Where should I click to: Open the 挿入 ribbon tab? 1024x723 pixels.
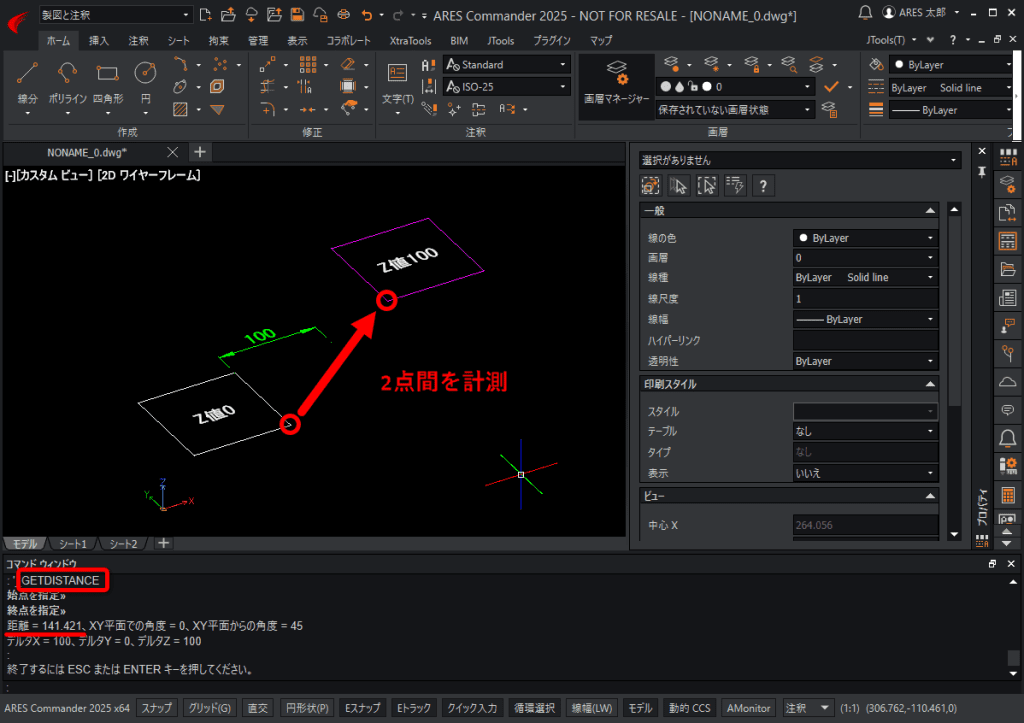pos(99,40)
